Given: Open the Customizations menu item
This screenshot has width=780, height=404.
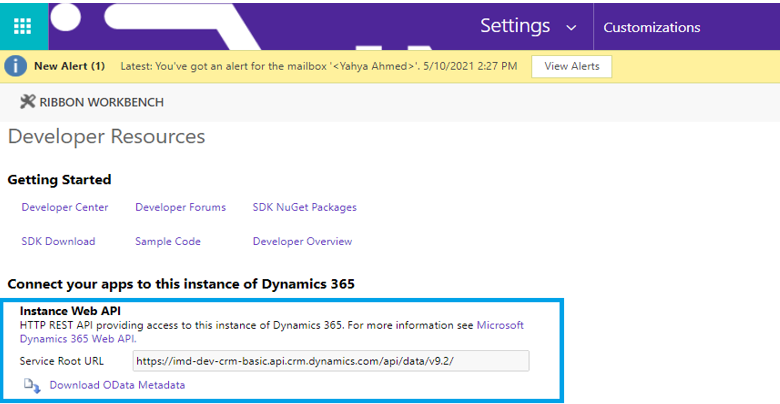Looking at the screenshot, I should pyautogui.click(x=651, y=27).
